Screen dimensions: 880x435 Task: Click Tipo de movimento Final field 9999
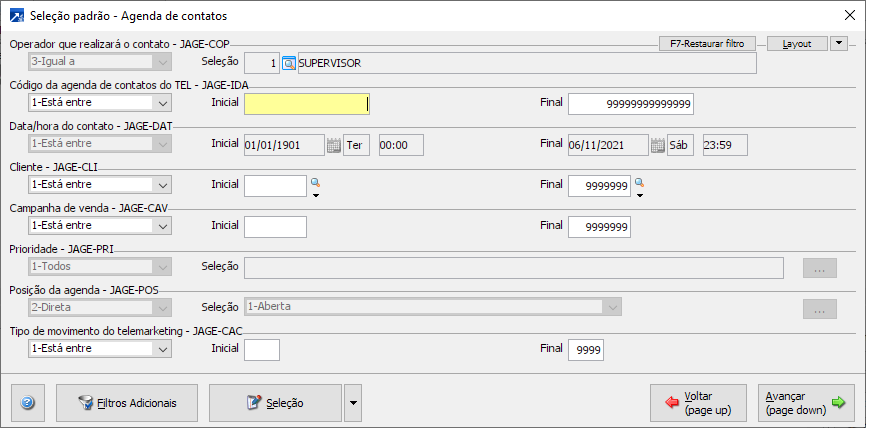point(586,350)
